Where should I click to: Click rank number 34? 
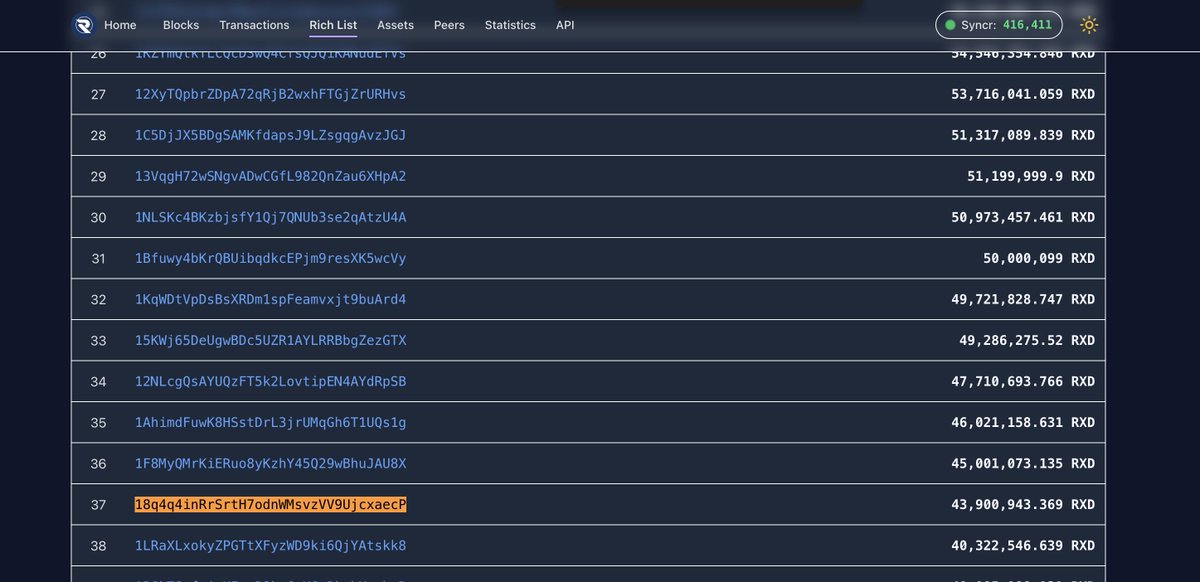[98, 381]
